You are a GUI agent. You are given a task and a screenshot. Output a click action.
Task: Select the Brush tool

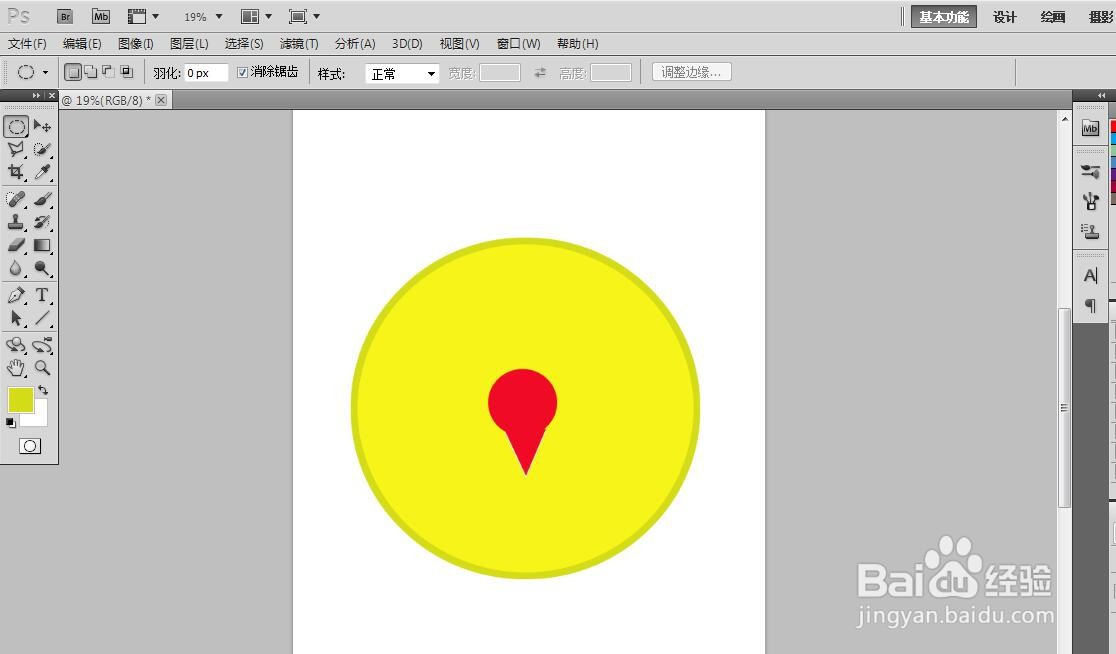(x=42, y=199)
